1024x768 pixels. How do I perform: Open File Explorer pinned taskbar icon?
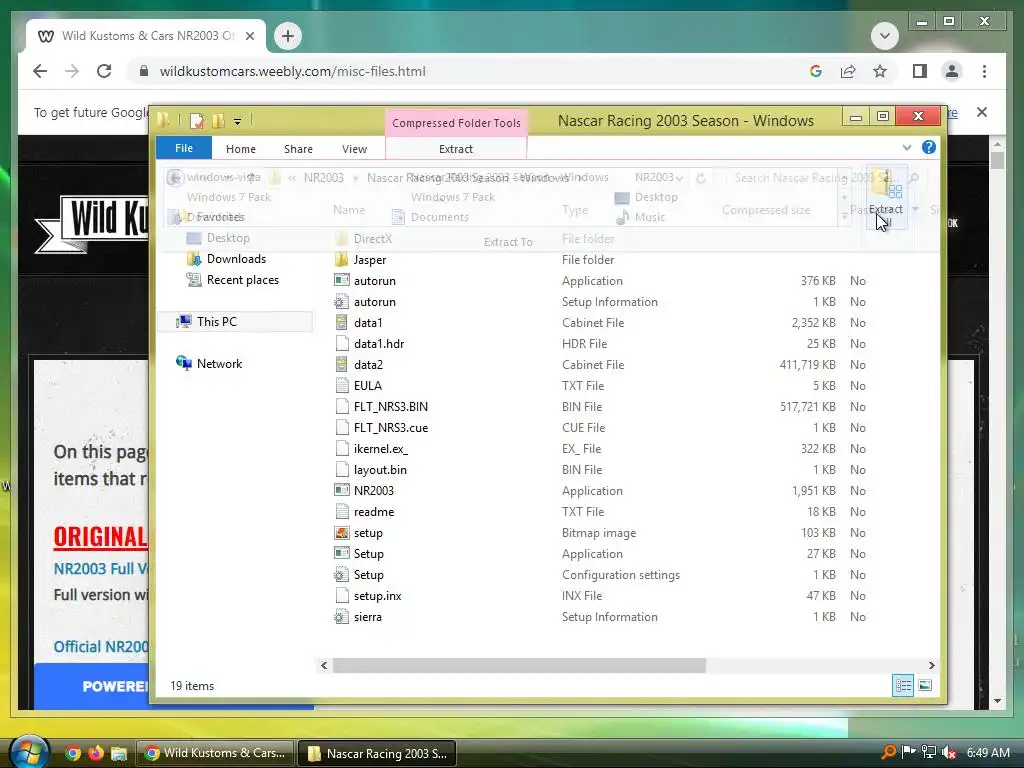point(118,753)
